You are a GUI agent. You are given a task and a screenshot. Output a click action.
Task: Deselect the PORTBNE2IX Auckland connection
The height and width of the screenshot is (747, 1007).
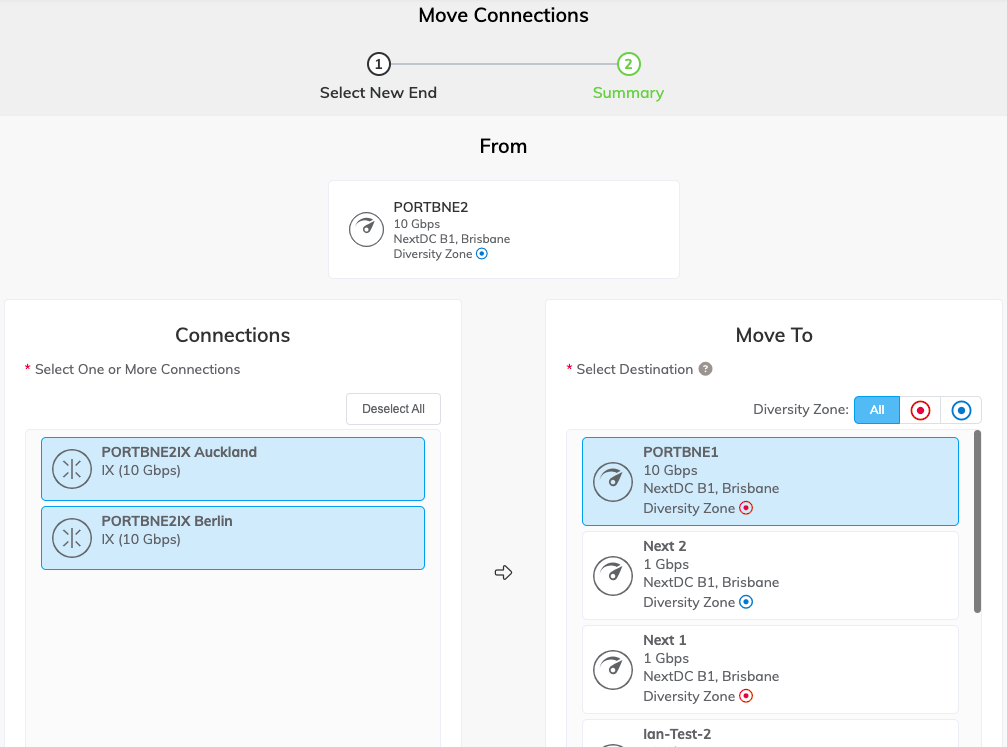coord(232,467)
